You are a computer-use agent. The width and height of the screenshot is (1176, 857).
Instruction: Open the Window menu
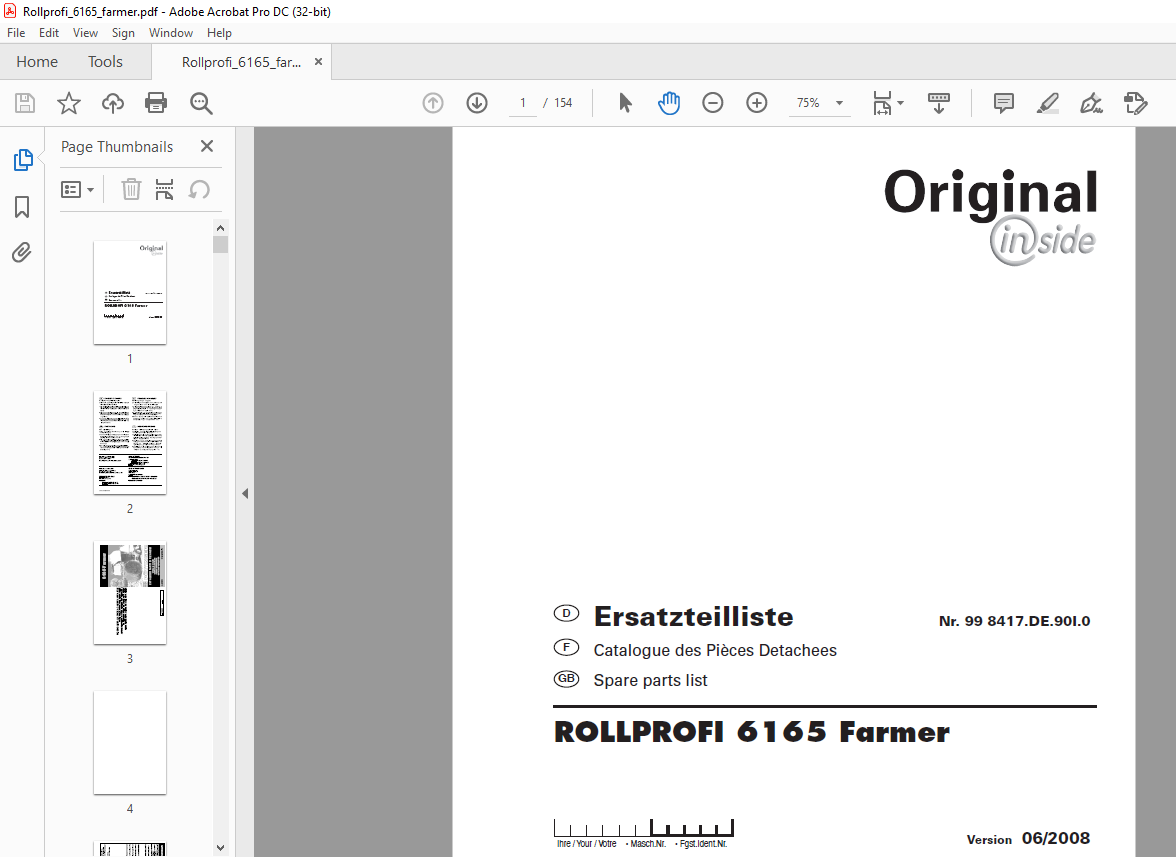pos(170,33)
